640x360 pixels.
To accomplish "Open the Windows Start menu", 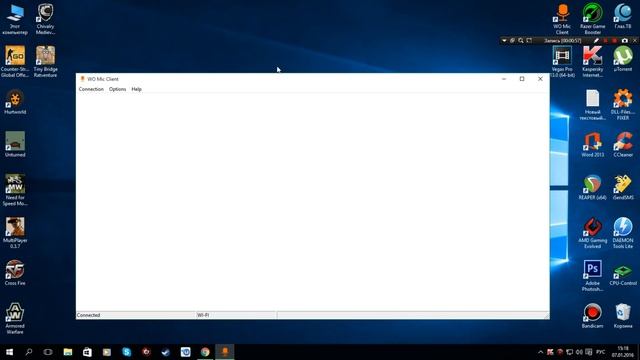I will click(9, 352).
